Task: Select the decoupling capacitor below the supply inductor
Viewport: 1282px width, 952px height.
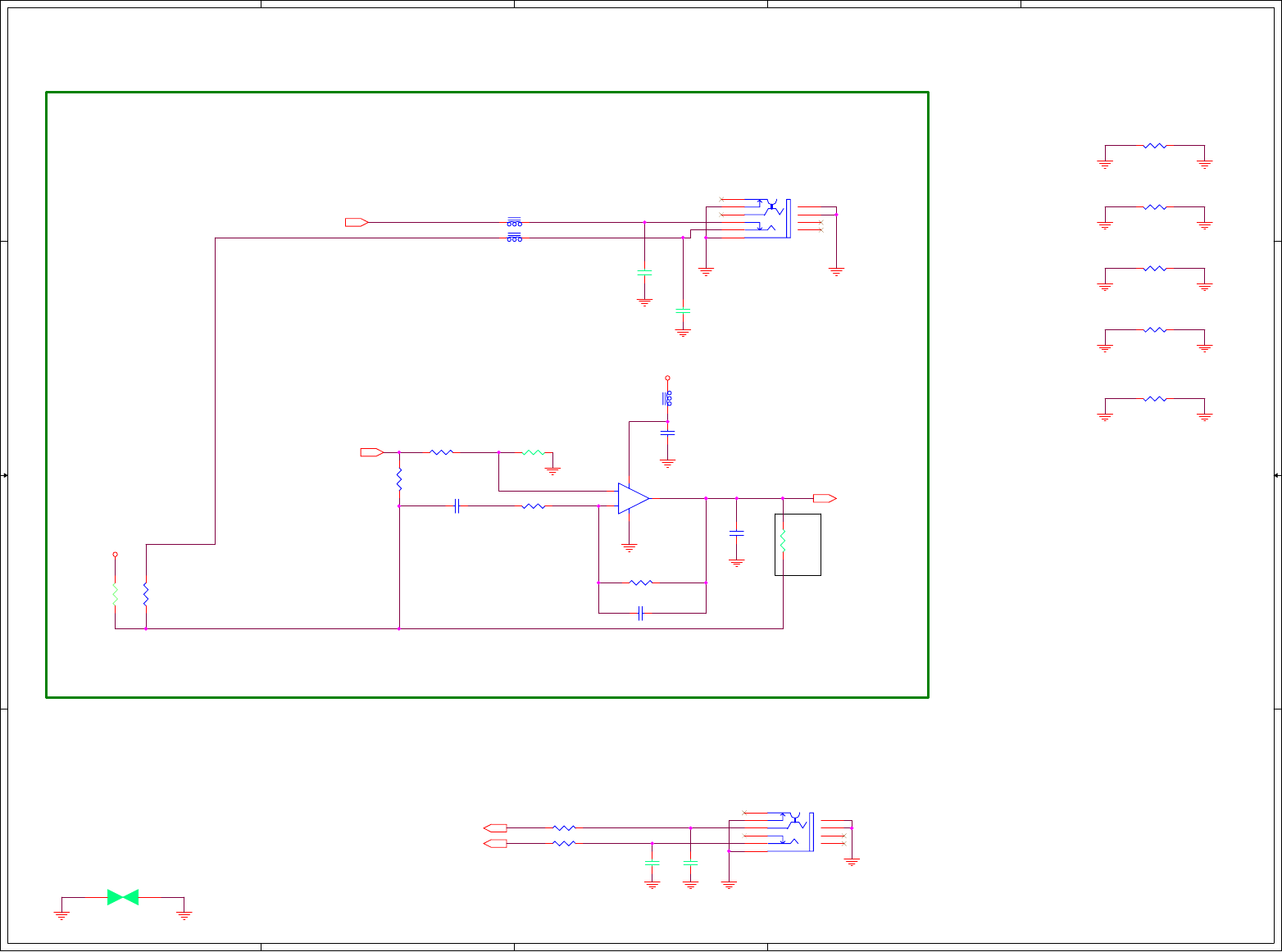Action: [x=667, y=432]
